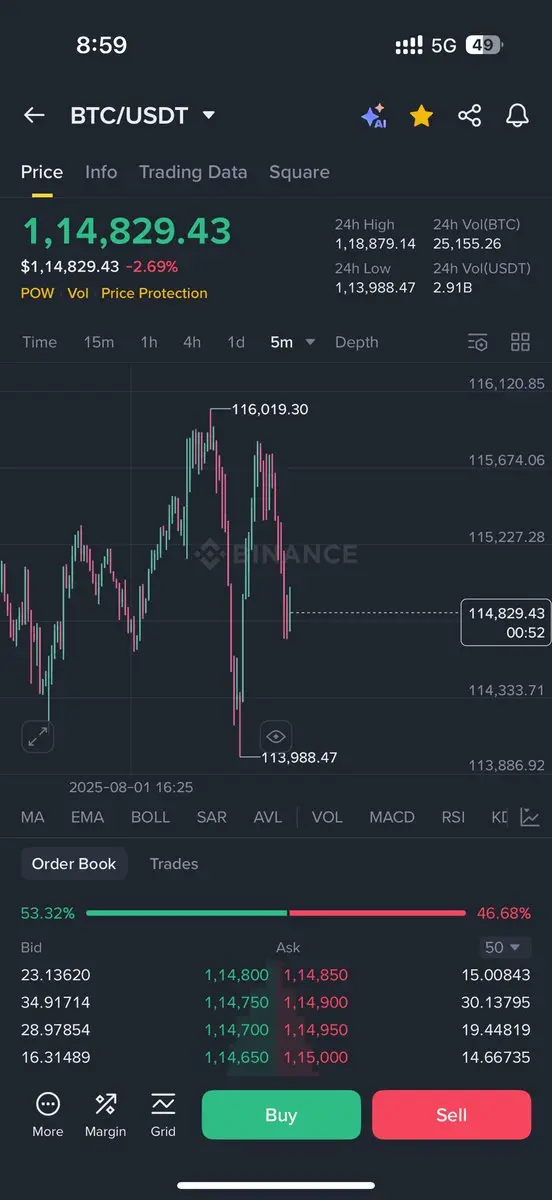The image size is (552, 1200).
Task: Open price alert bell icon
Action: click(517, 116)
